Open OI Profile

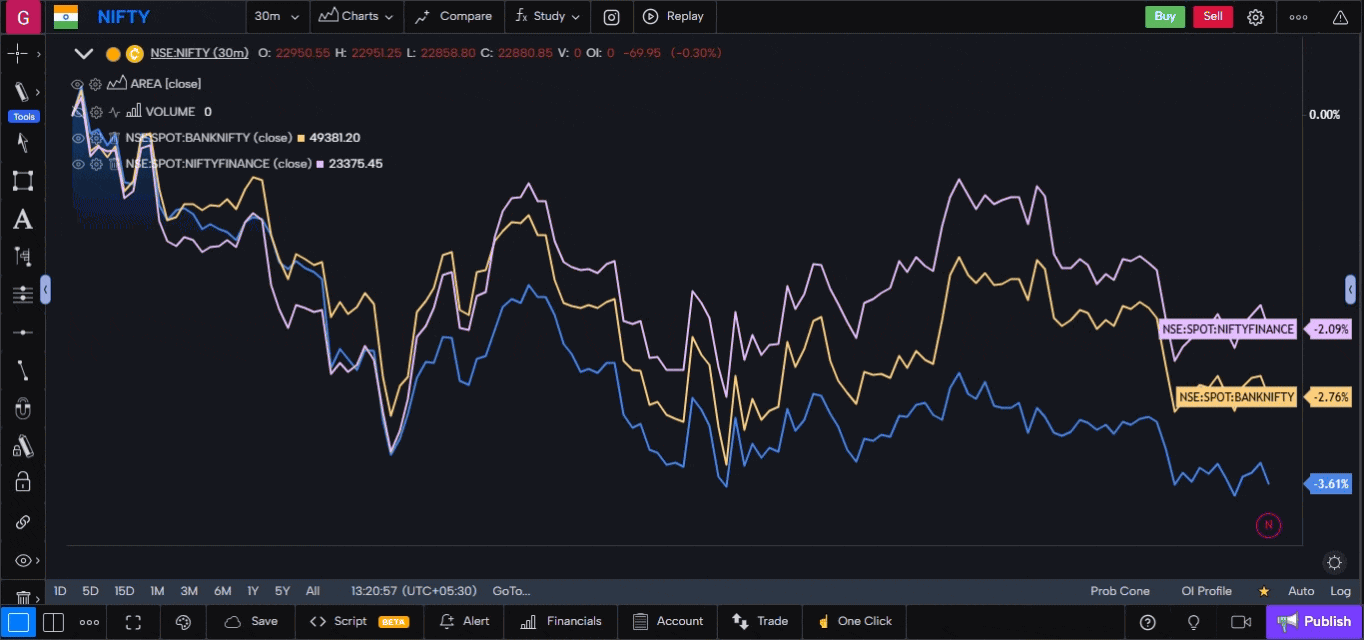coord(1206,591)
